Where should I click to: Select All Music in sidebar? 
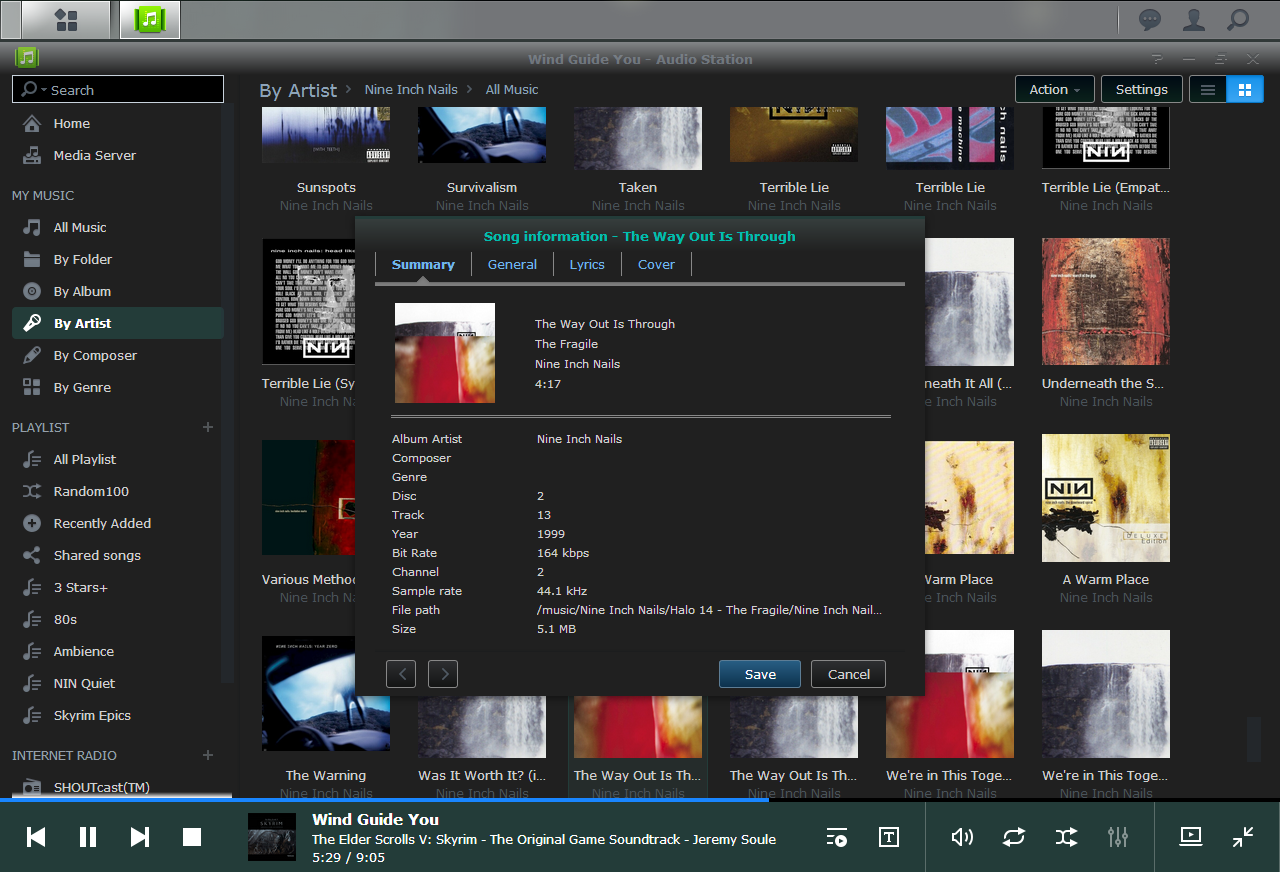pyautogui.click(x=117, y=227)
